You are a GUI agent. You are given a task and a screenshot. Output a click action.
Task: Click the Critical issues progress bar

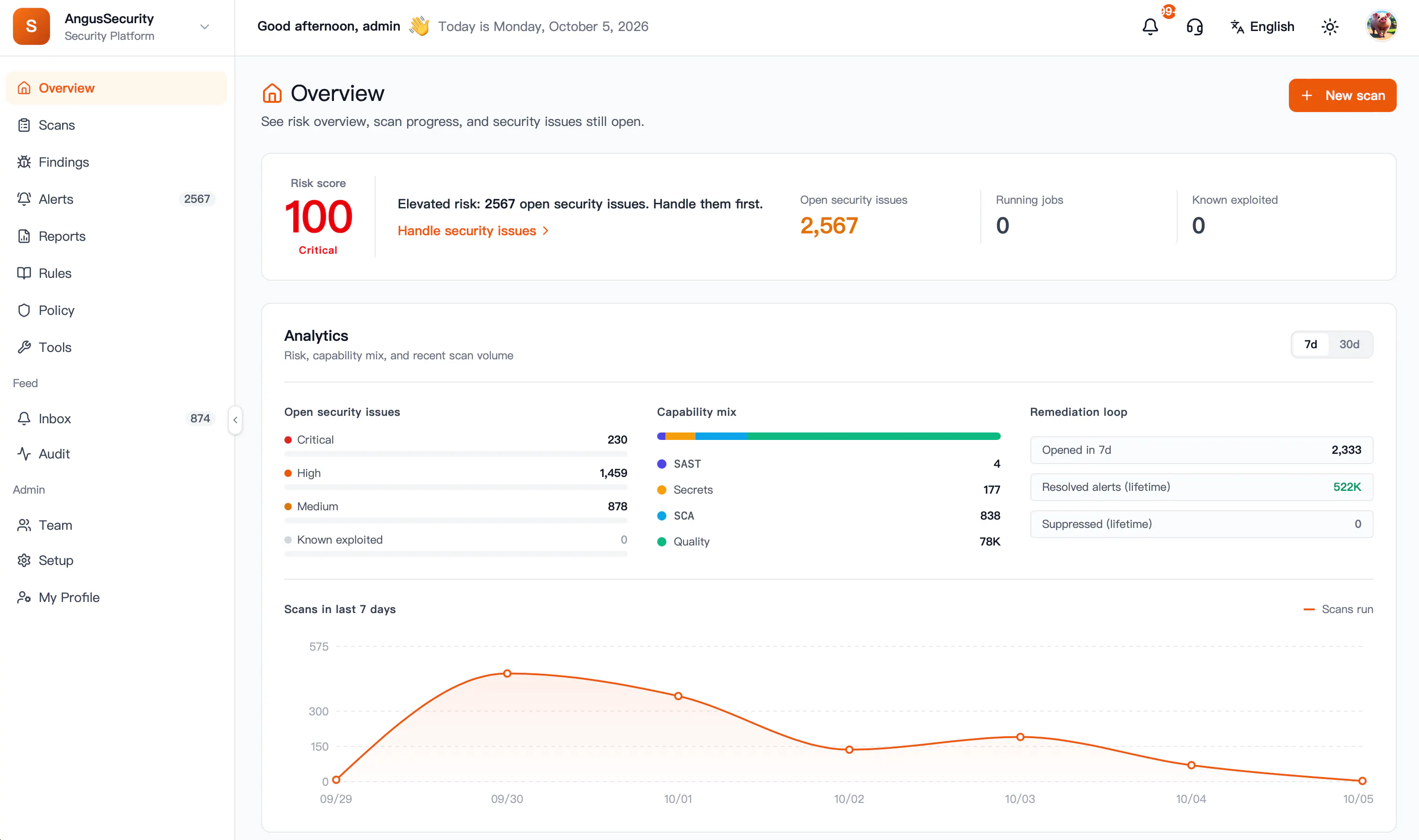[x=455, y=453]
